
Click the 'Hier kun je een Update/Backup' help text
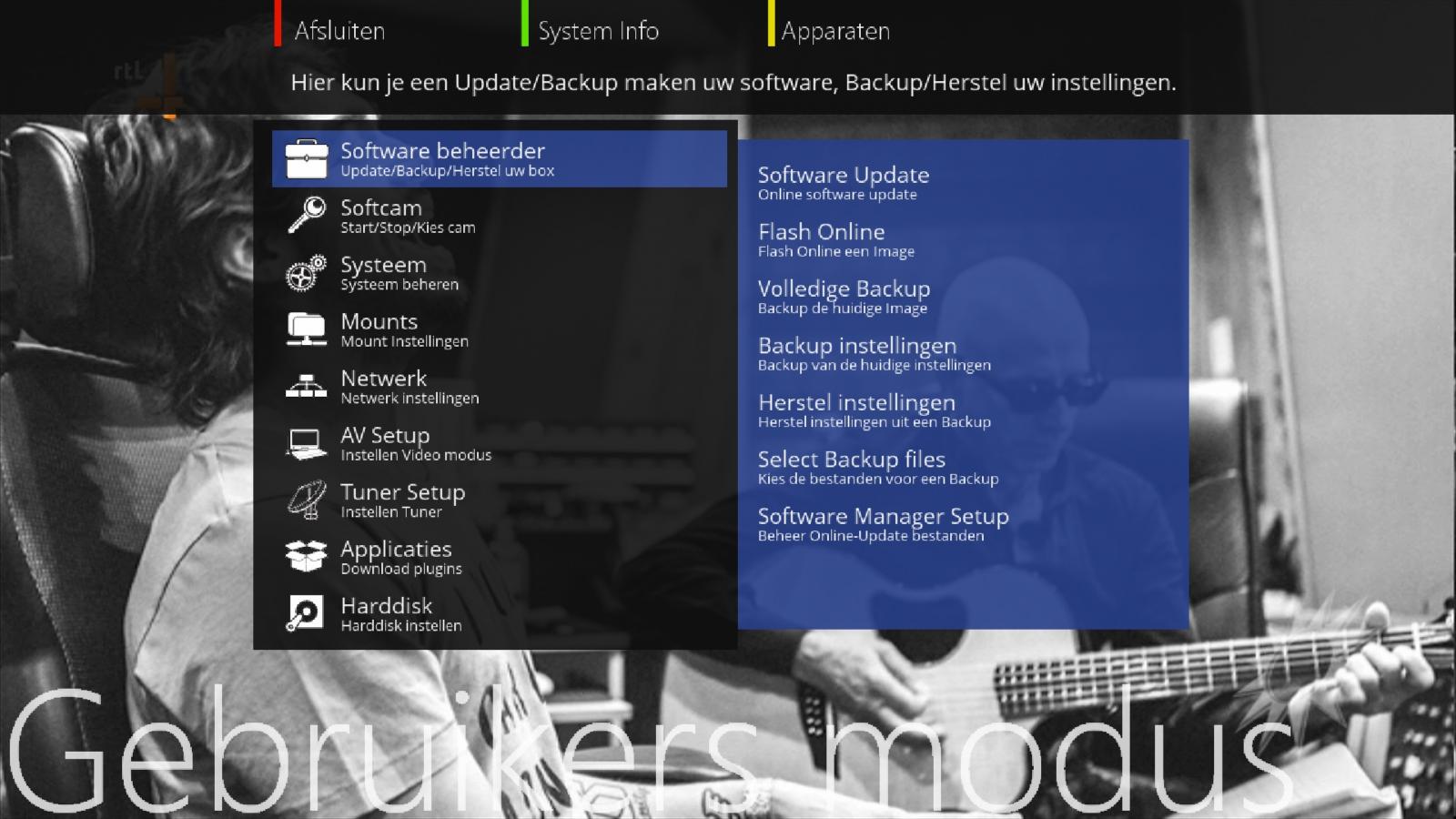[x=733, y=83]
